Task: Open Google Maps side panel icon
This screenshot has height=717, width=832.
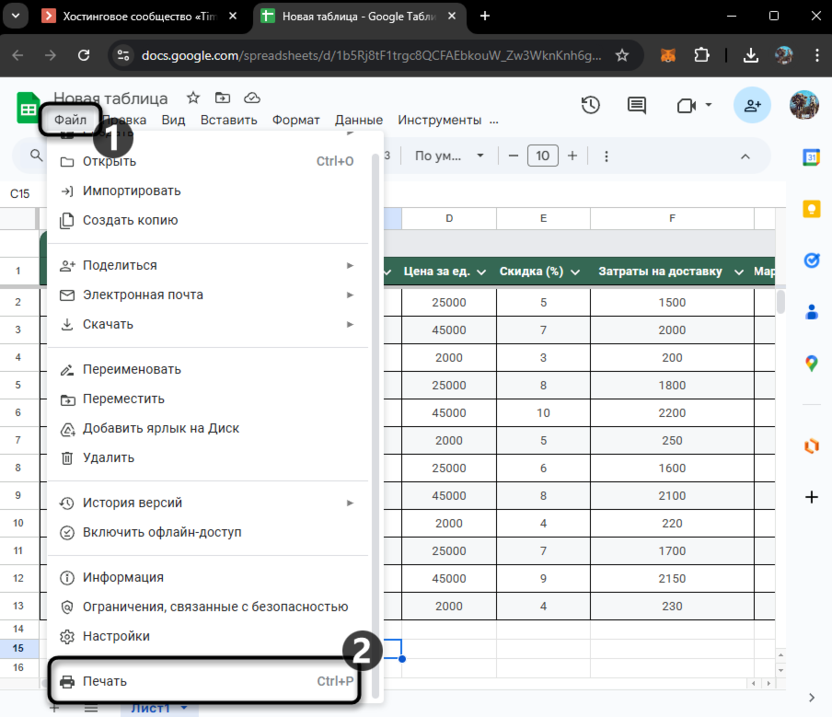Action: (812, 363)
